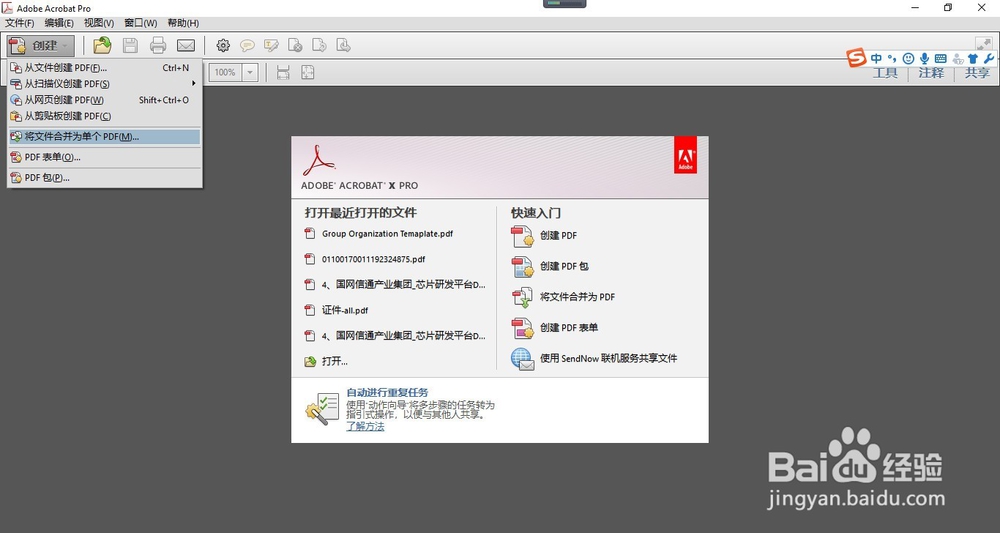Click the highlight text tool icon
The image size is (1000, 533).
coord(271,45)
